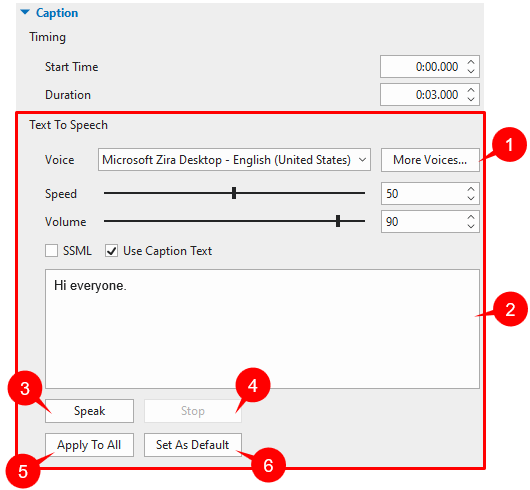Screen dimensions: 530x490
Task: Click the Start Time input field
Action: coord(429,67)
